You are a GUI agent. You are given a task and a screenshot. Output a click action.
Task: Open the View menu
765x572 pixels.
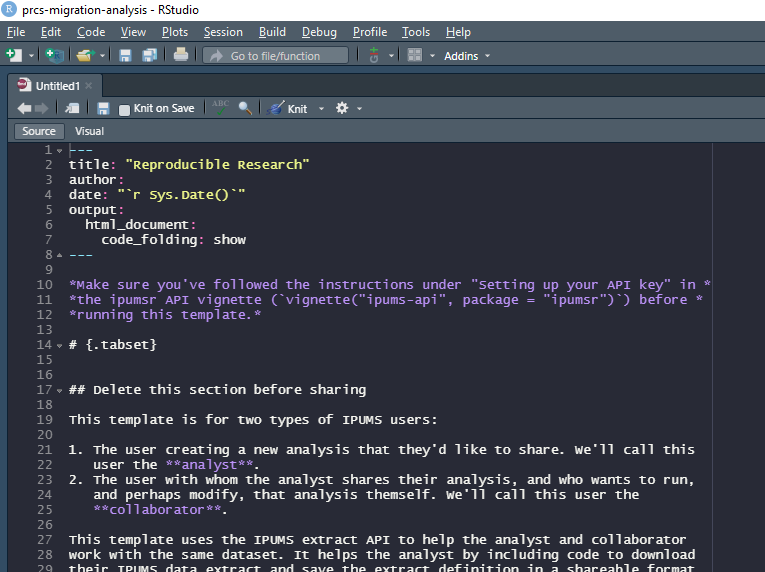[x=133, y=32]
